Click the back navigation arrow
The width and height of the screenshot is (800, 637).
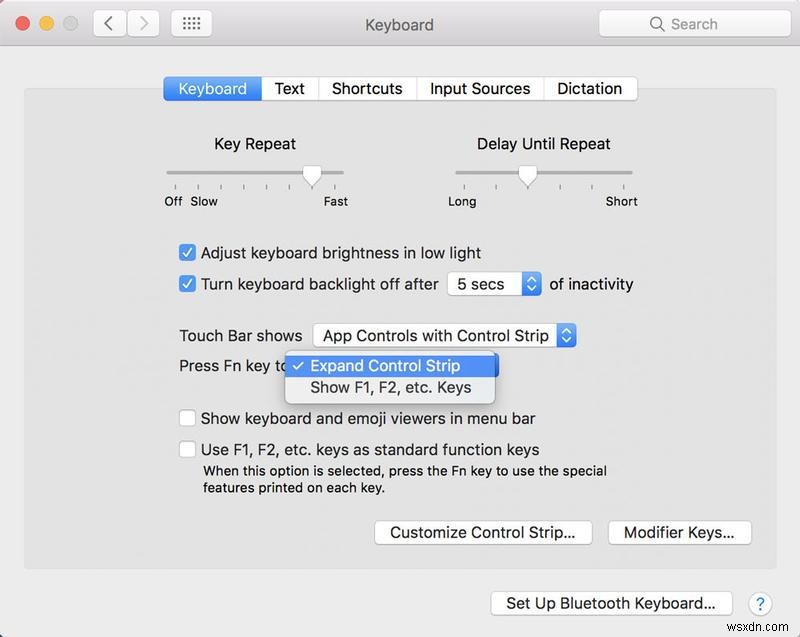click(x=110, y=23)
